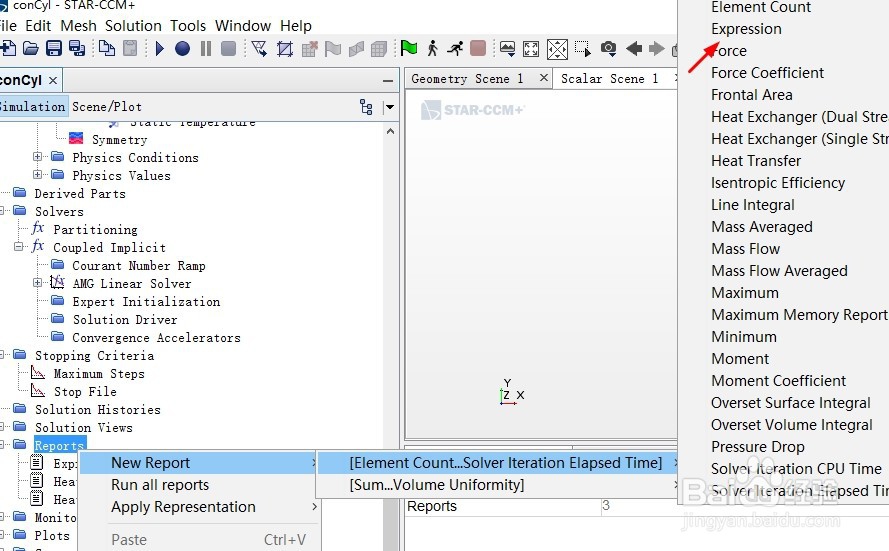Click the tree scroll-up arrow
Screen dimensions: 889x551
click(390, 131)
